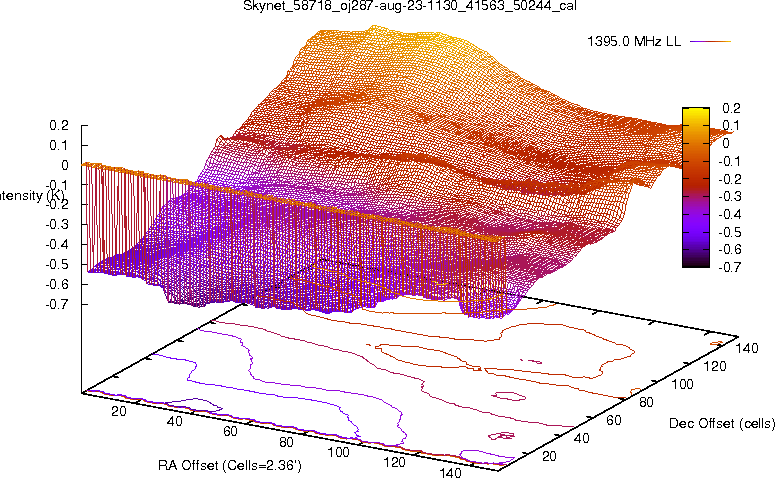Click the -0.5 tick on the intensity axis
775x478 pixels.
[57, 264]
